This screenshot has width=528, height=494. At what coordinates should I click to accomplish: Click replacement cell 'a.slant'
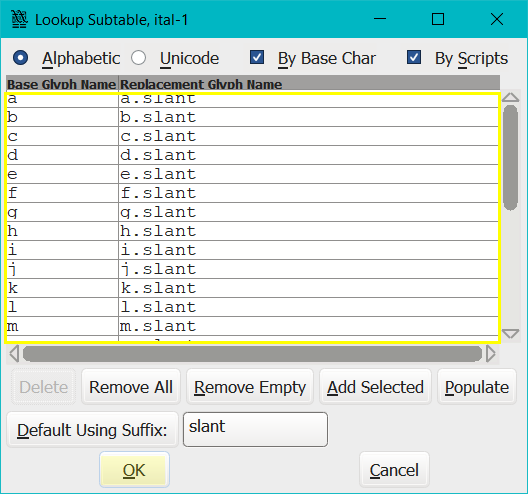308,101
